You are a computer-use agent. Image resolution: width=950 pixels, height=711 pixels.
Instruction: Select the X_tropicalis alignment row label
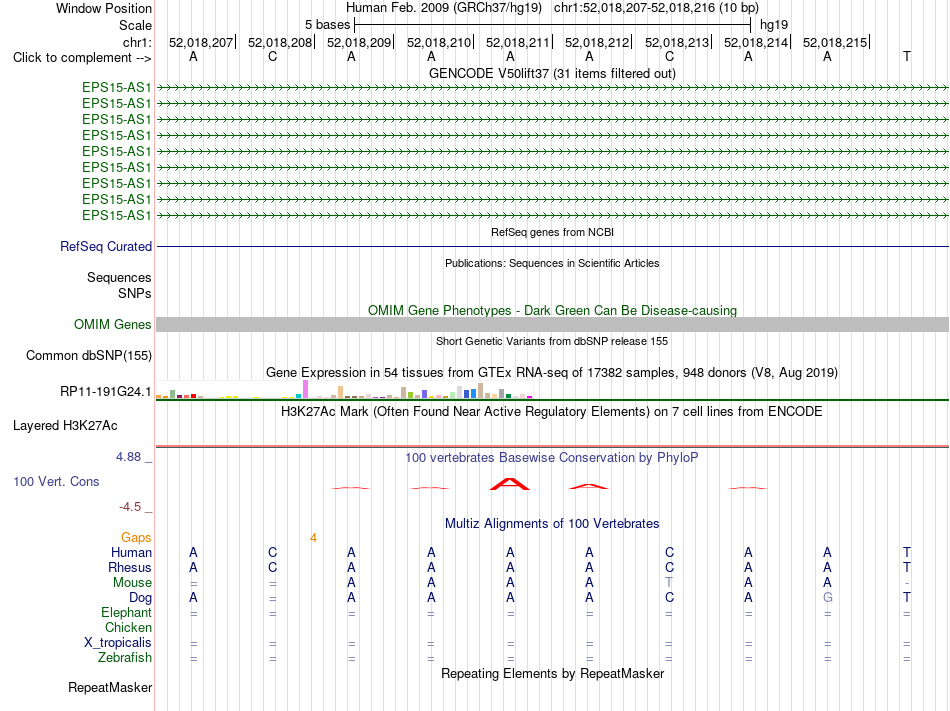[118, 643]
